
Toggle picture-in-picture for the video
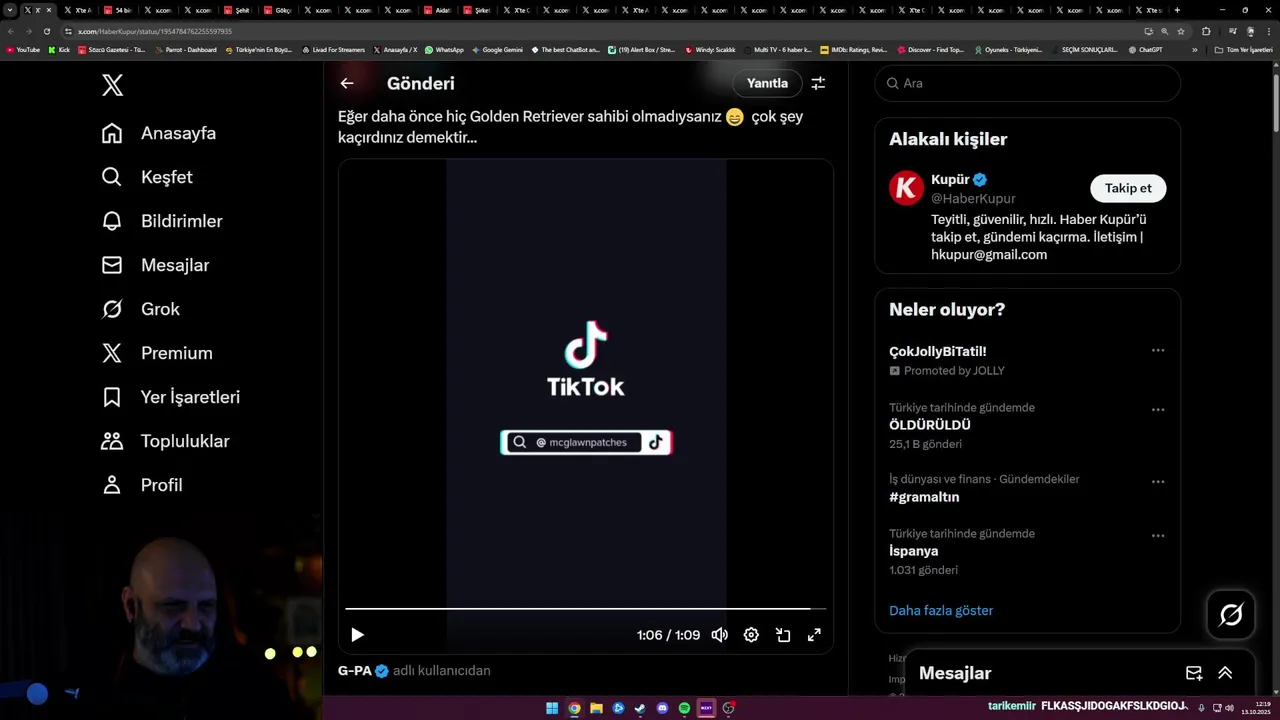(x=783, y=635)
